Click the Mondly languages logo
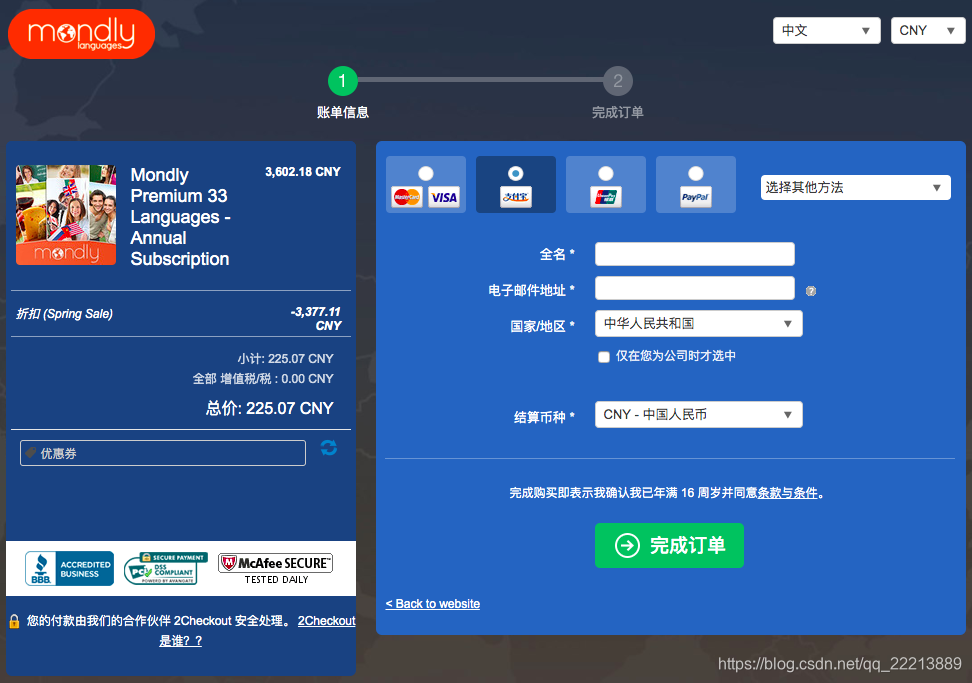The image size is (972, 683). point(81,34)
